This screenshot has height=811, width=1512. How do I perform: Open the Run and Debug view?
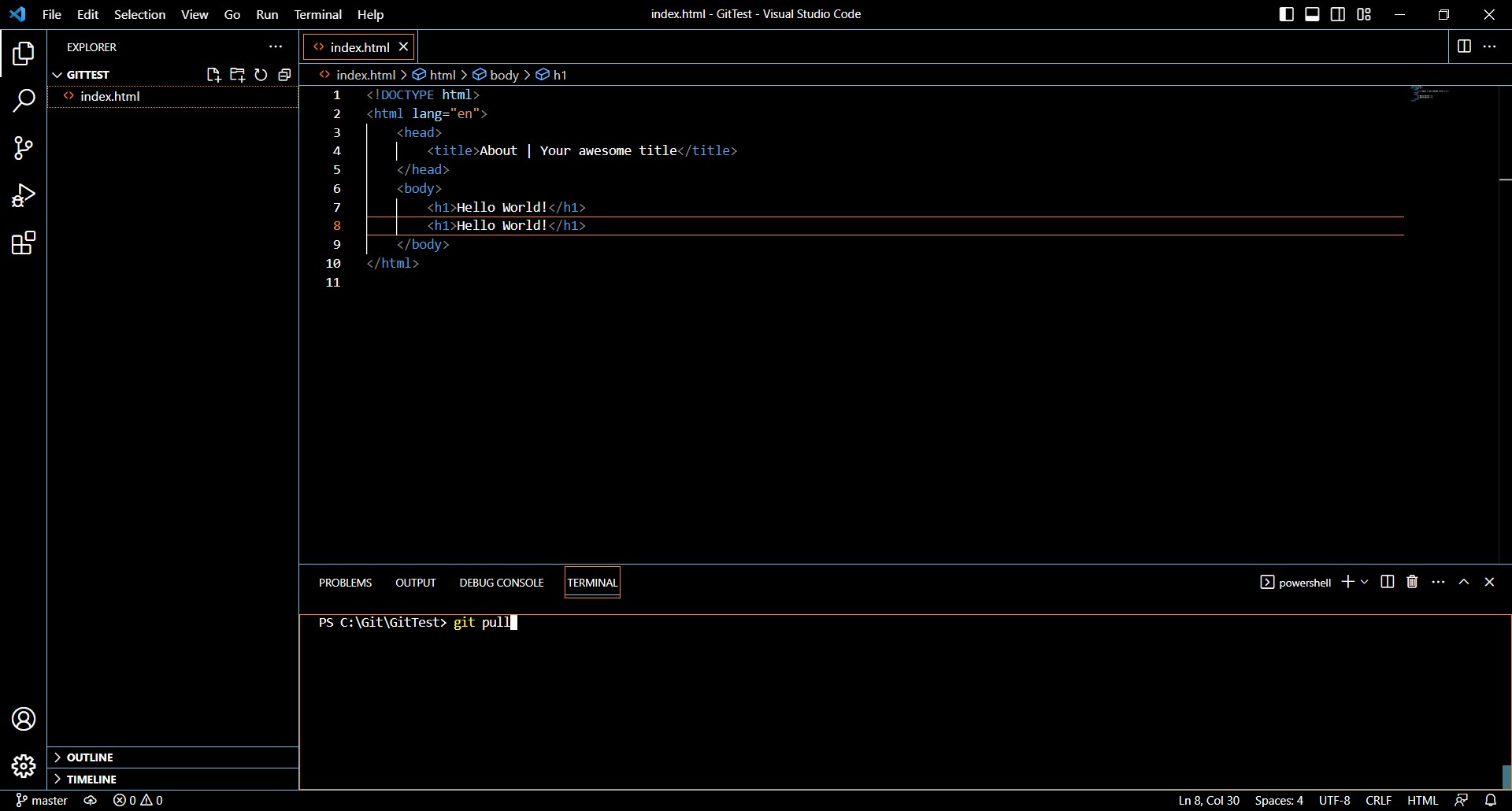pyautogui.click(x=24, y=195)
